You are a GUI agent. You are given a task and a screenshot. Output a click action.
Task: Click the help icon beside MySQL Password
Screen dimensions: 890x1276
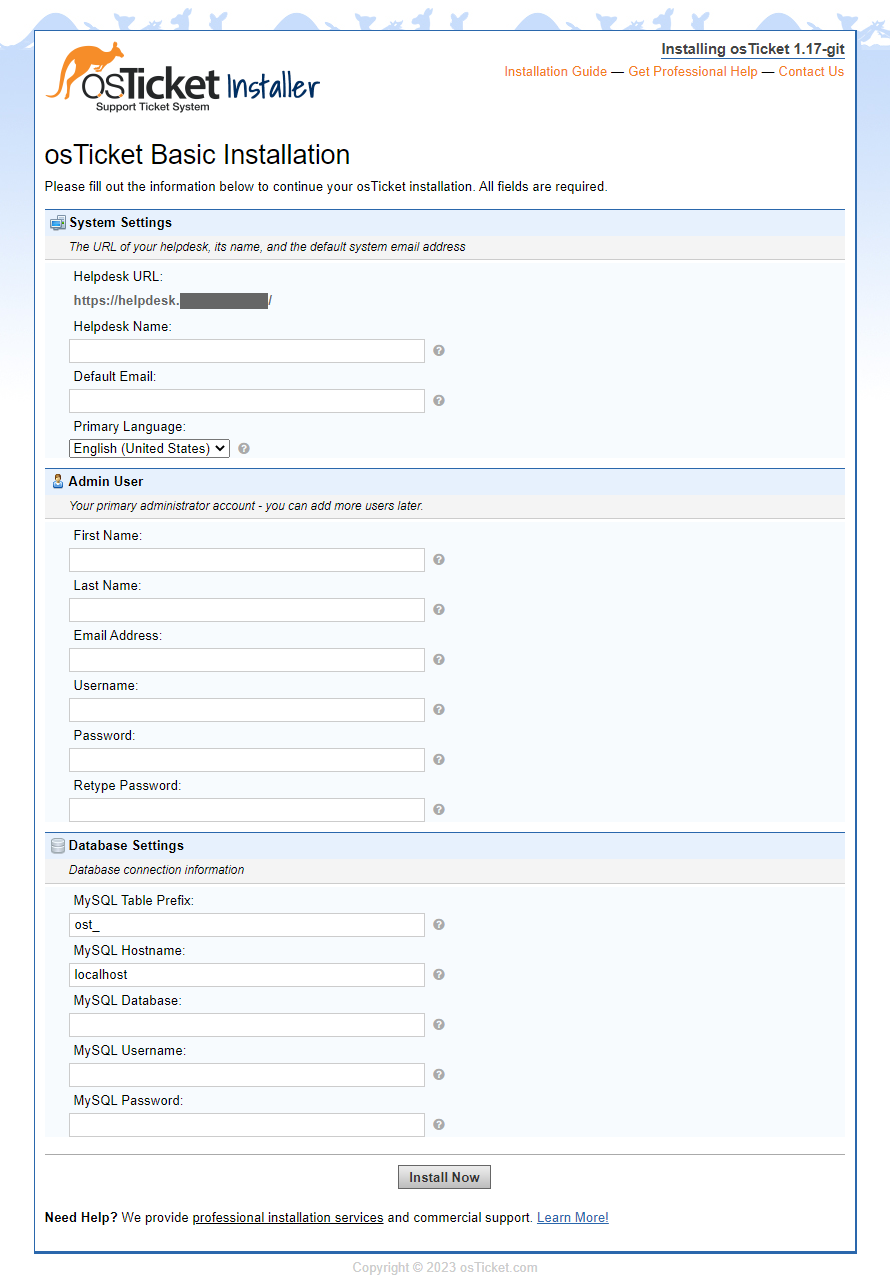point(439,1125)
